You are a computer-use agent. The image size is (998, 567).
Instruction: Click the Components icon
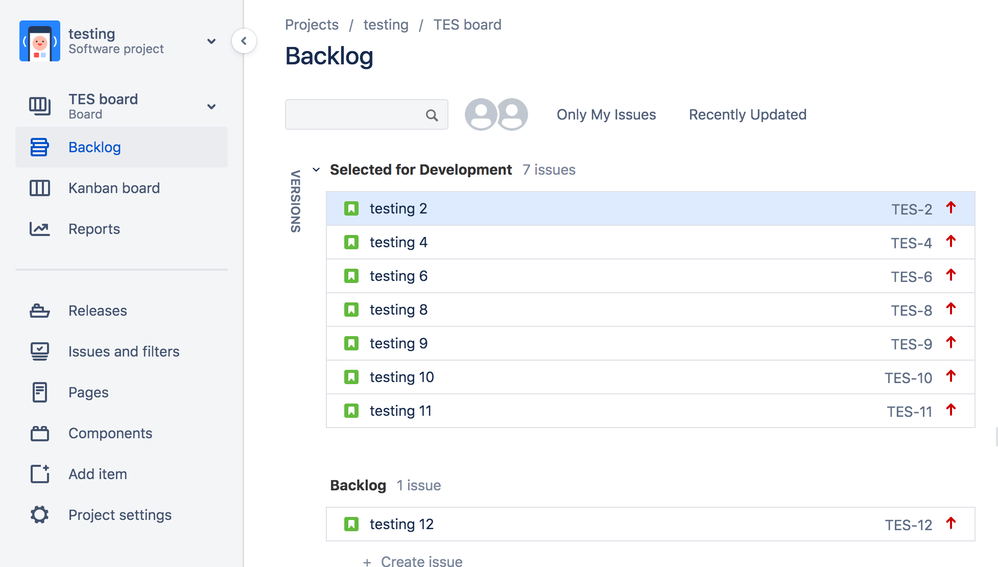click(x=39, y=433)
